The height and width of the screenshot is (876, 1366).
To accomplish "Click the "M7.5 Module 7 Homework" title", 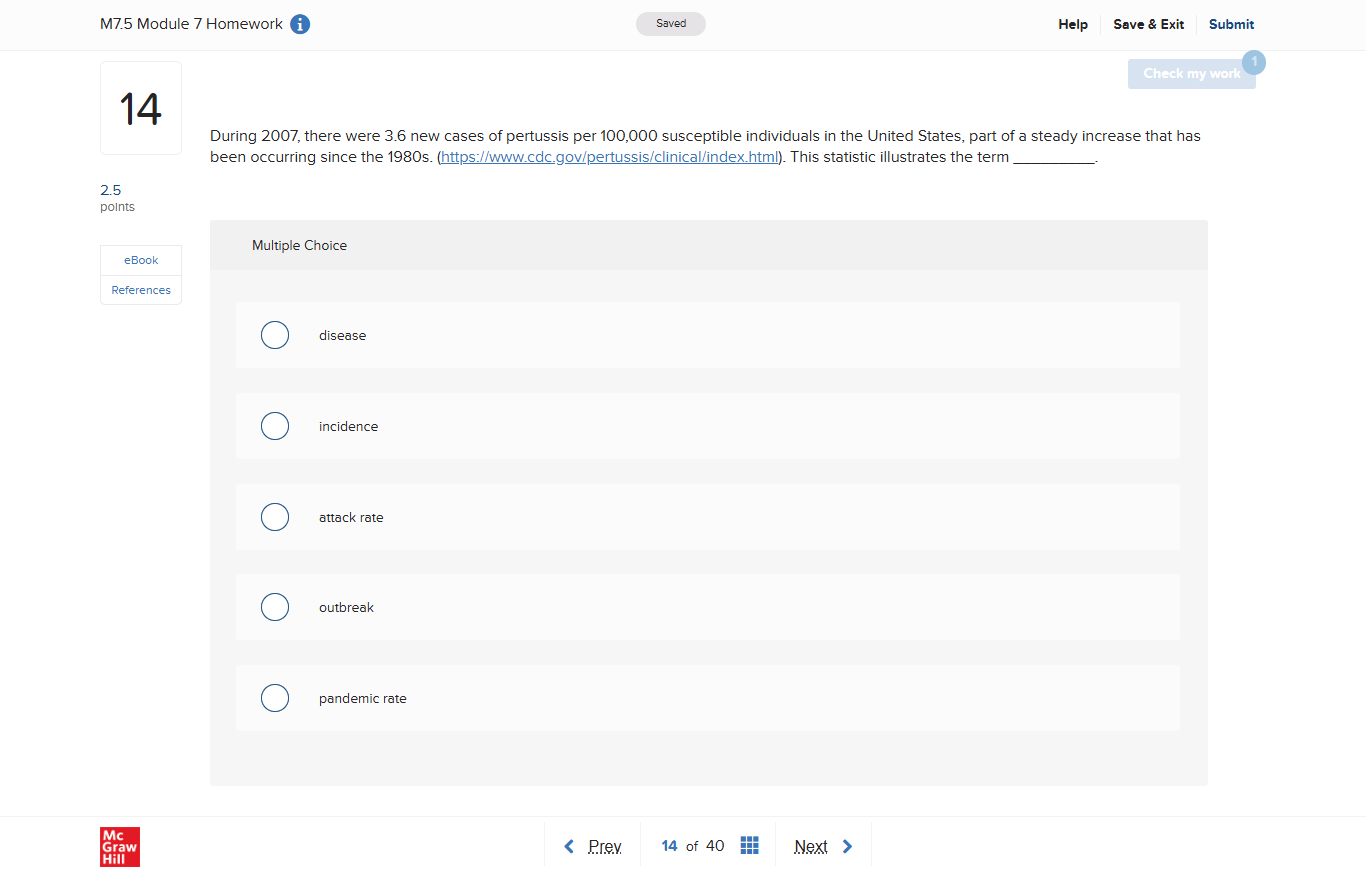I will [191, 24].
